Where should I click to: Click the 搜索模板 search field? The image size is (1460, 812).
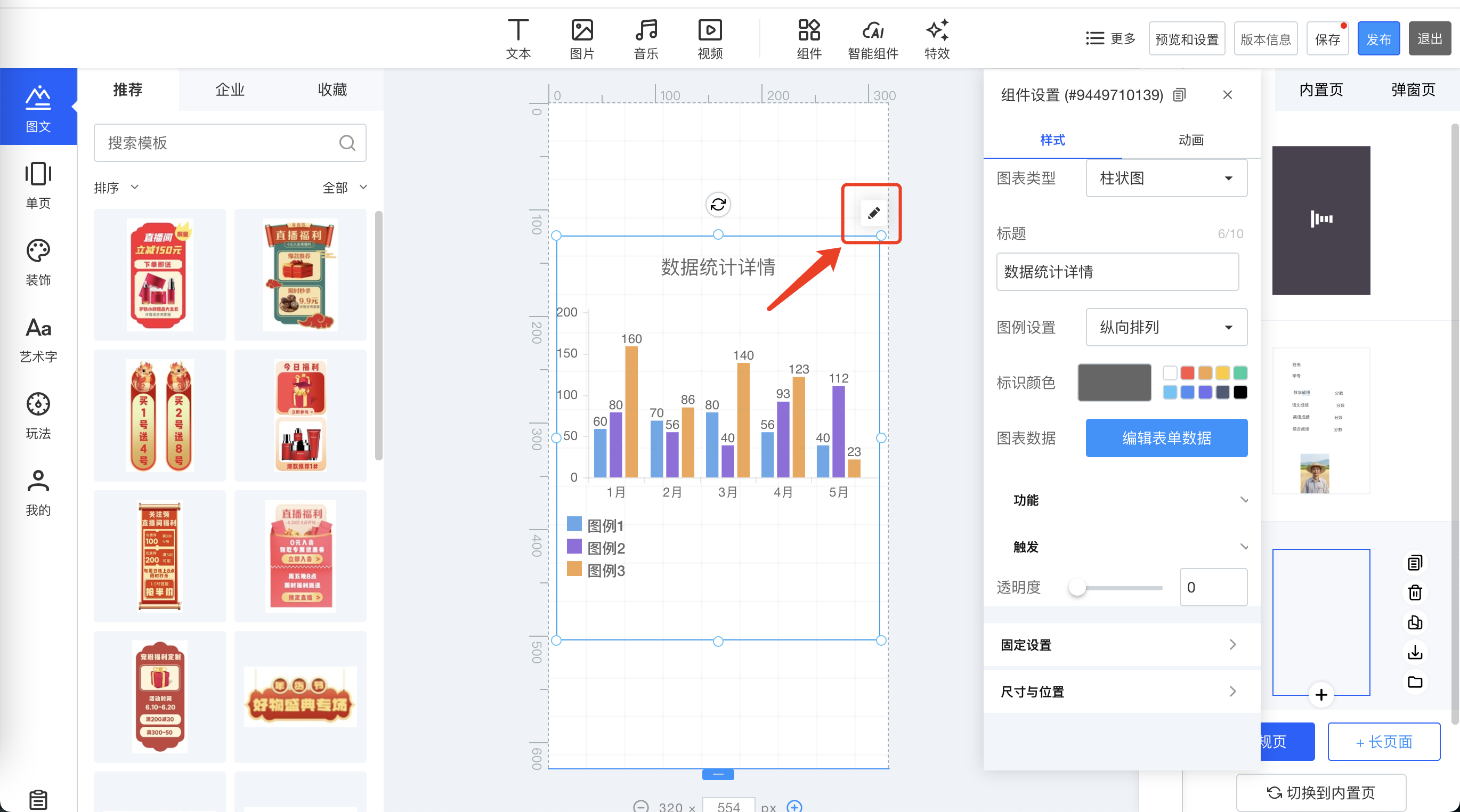[221, 143]
